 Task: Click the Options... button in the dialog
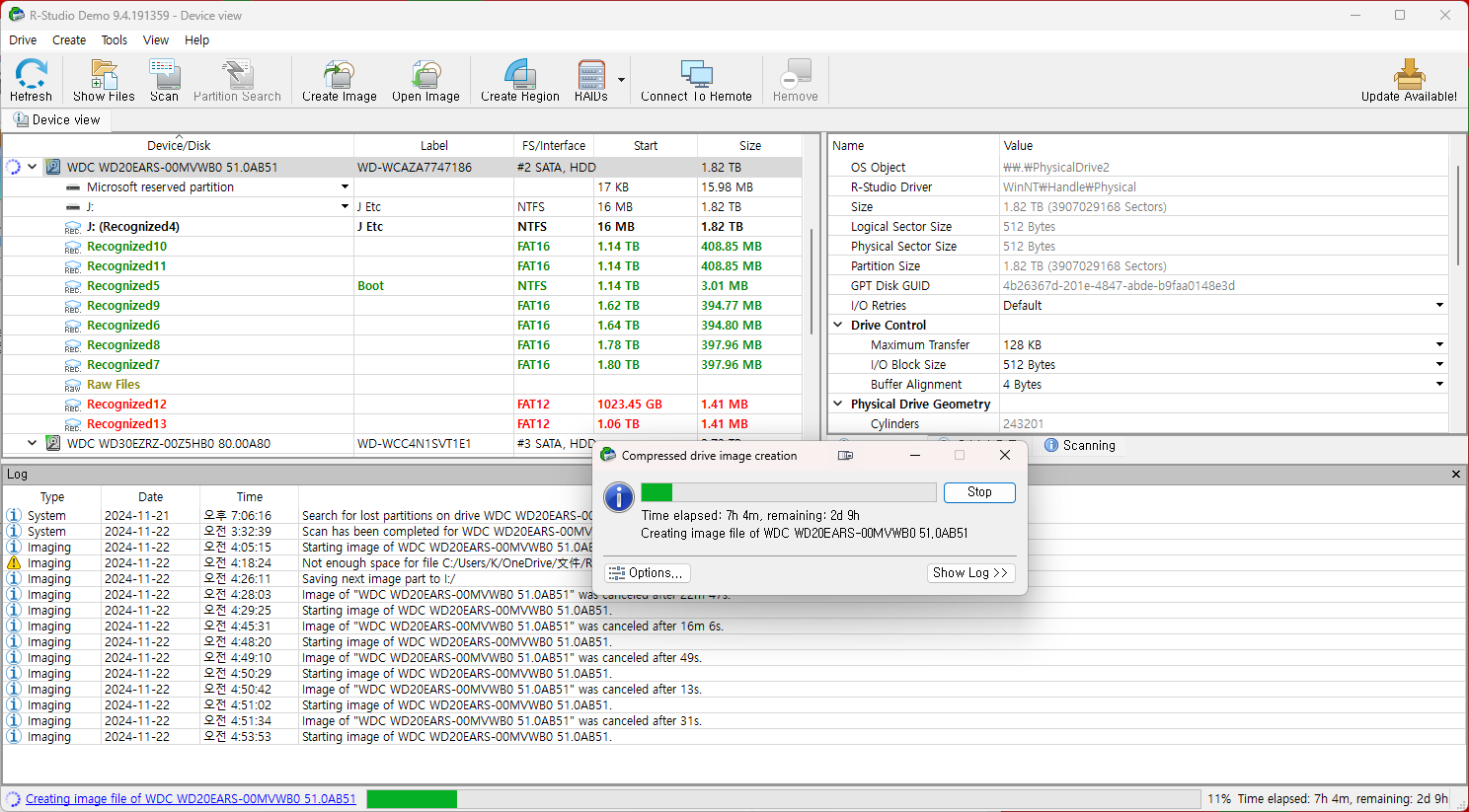click(x=647, y=573)
